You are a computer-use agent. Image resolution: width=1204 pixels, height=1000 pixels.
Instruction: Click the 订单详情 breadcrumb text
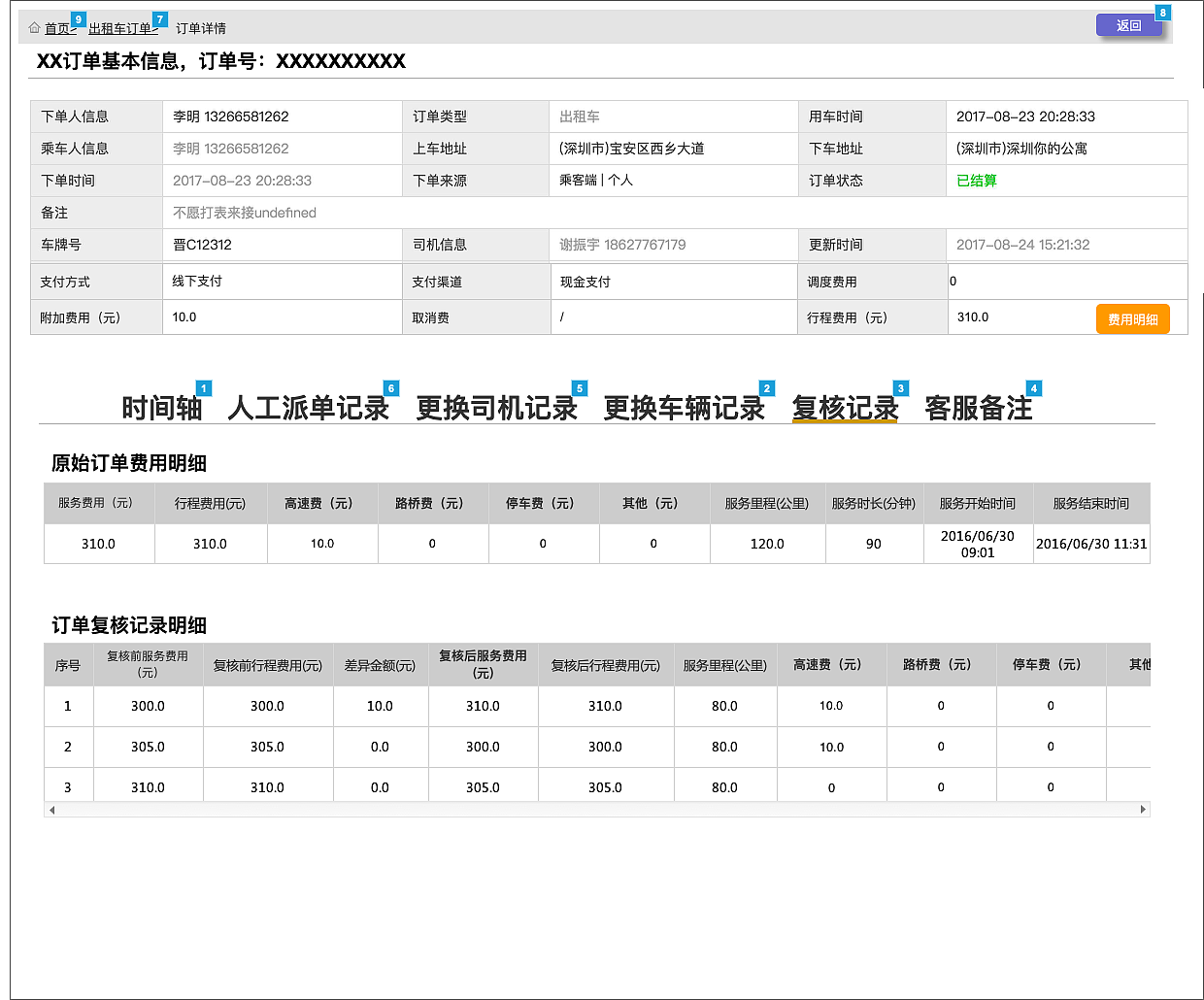coord(201,28)
